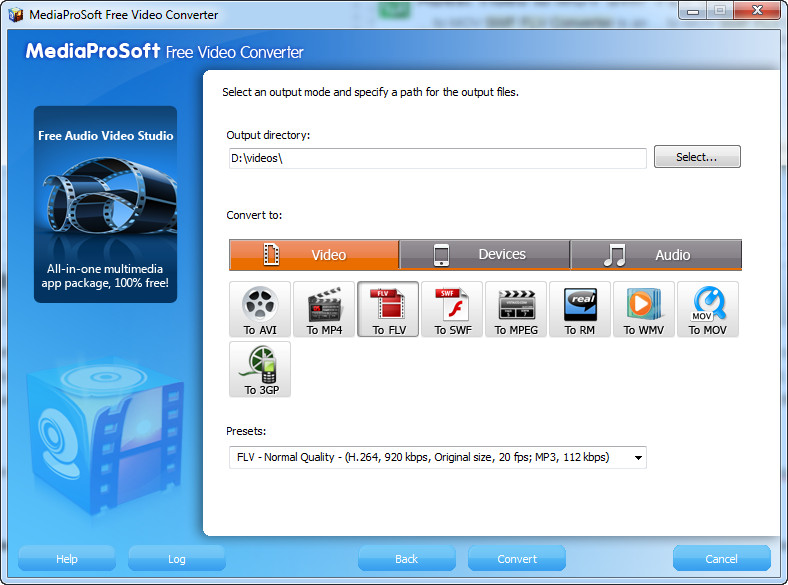Screen dimensions: 788x585
Task: Open the Free Audio Video Studio banner
Action: click(106, 204)
